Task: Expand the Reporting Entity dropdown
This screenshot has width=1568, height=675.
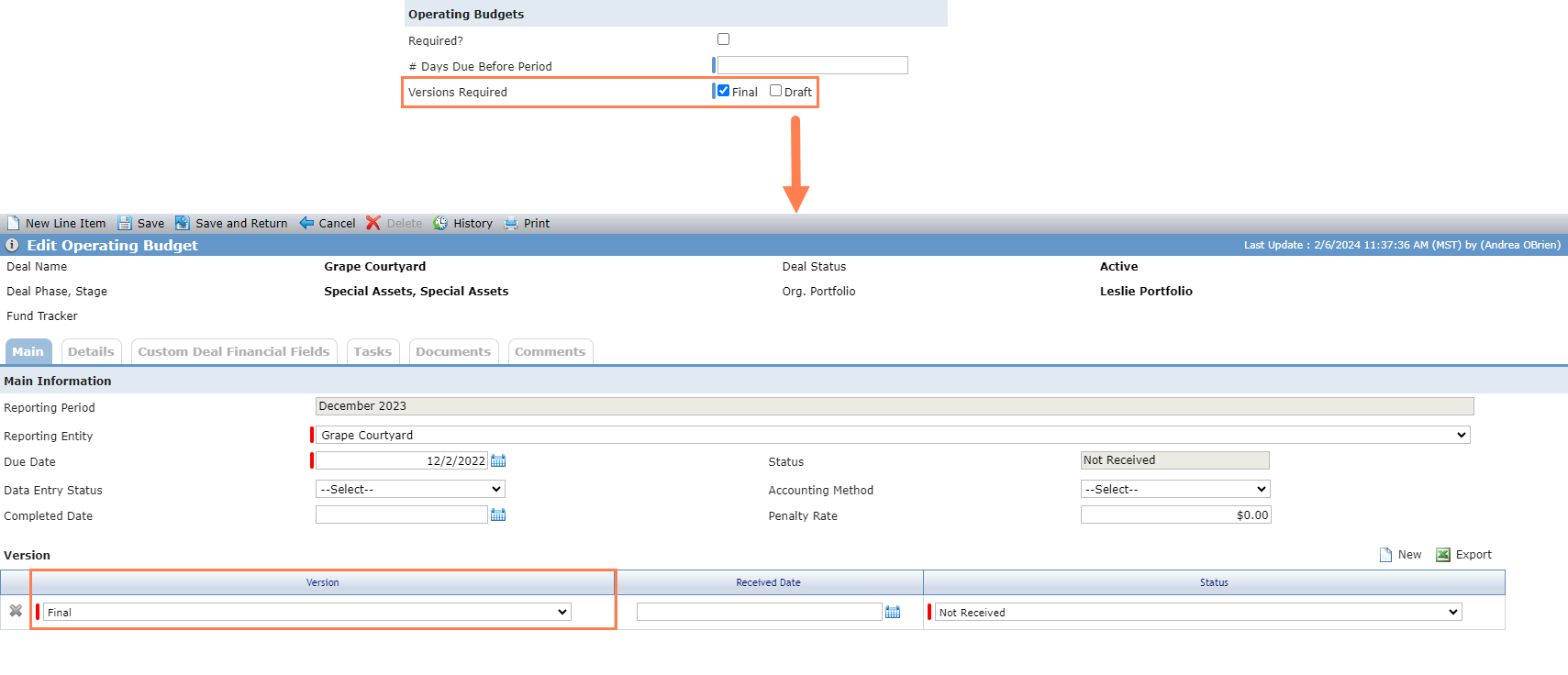Action: [894, 435]
